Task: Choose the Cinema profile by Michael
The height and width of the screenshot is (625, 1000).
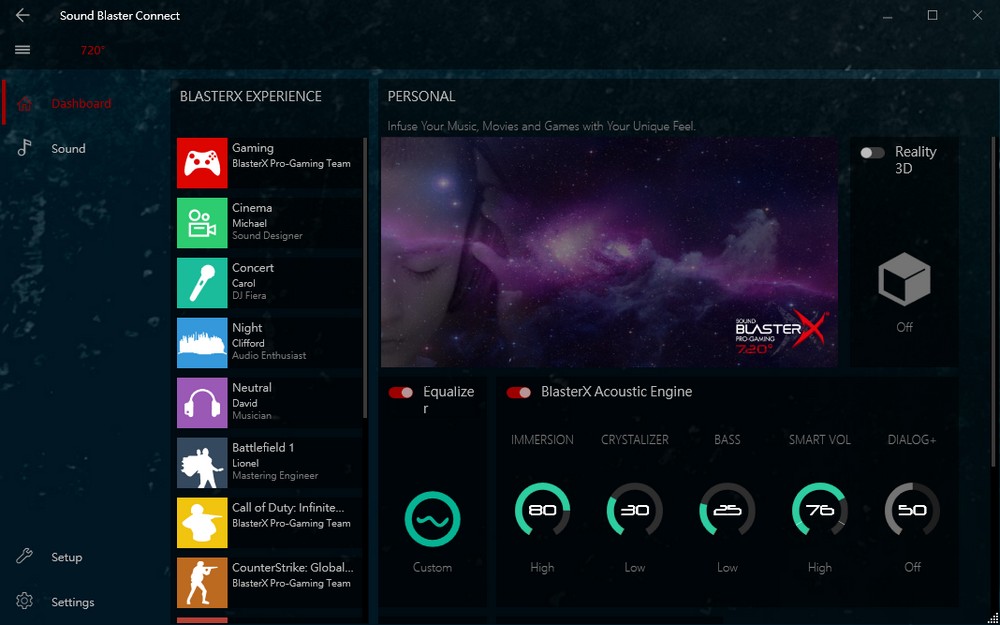Action: (268, 223)
